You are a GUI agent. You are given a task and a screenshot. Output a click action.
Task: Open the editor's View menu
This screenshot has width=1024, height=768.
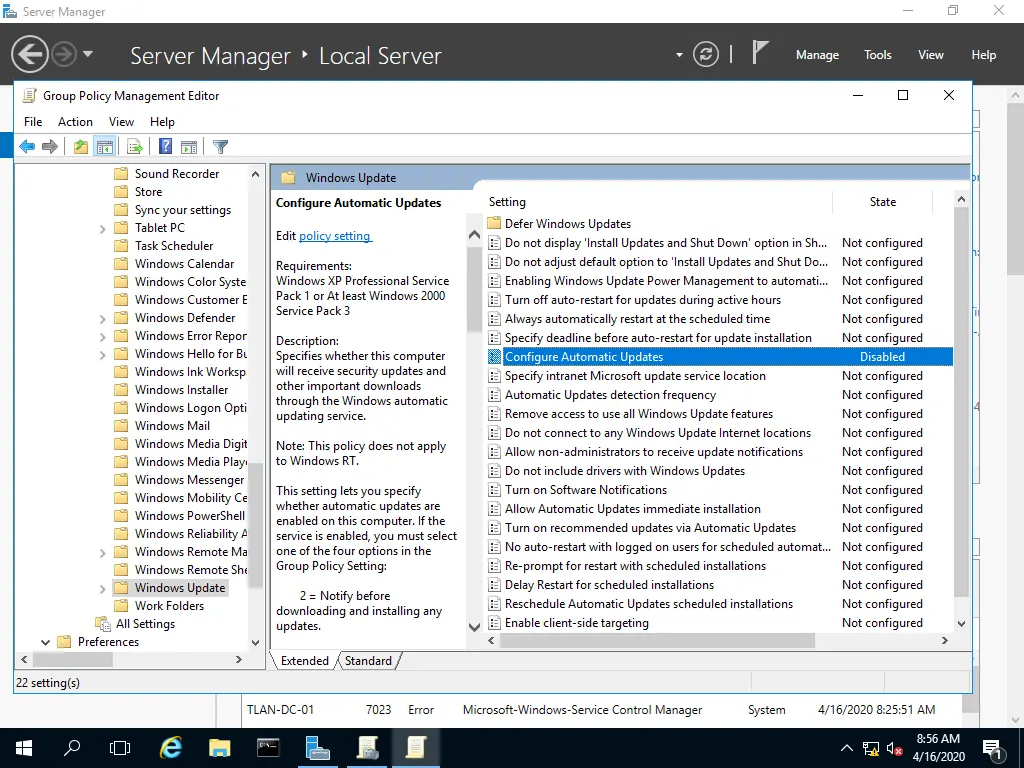tap(121, 121)
